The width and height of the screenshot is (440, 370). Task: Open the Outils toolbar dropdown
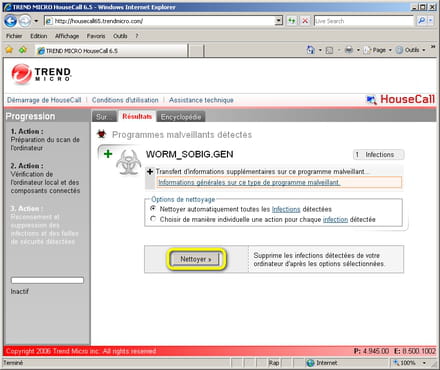click(410, 50)
